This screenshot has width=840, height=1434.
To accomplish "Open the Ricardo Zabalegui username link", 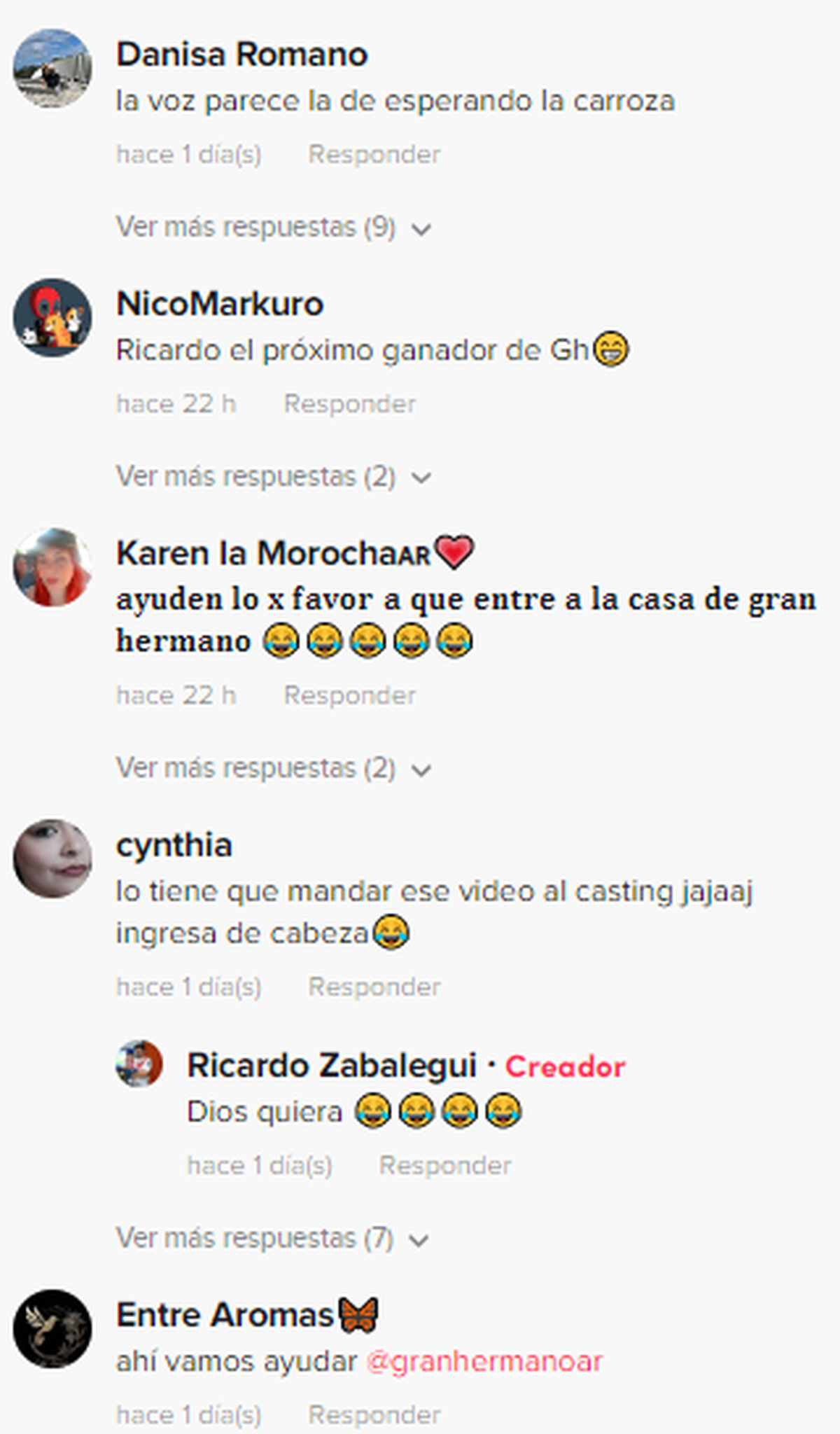I will coord(332,1066).
